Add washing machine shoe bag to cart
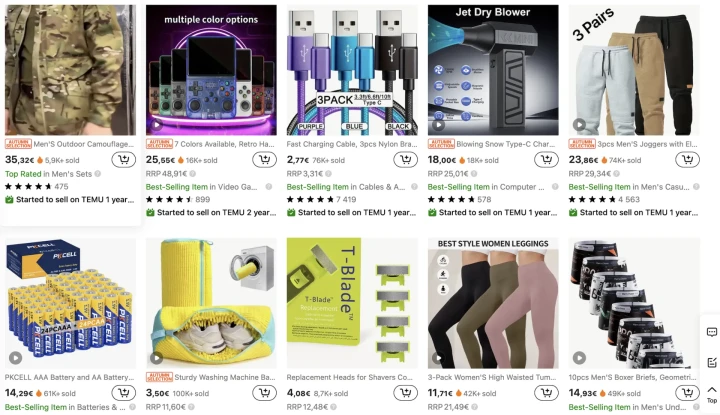 pos(264,393)
